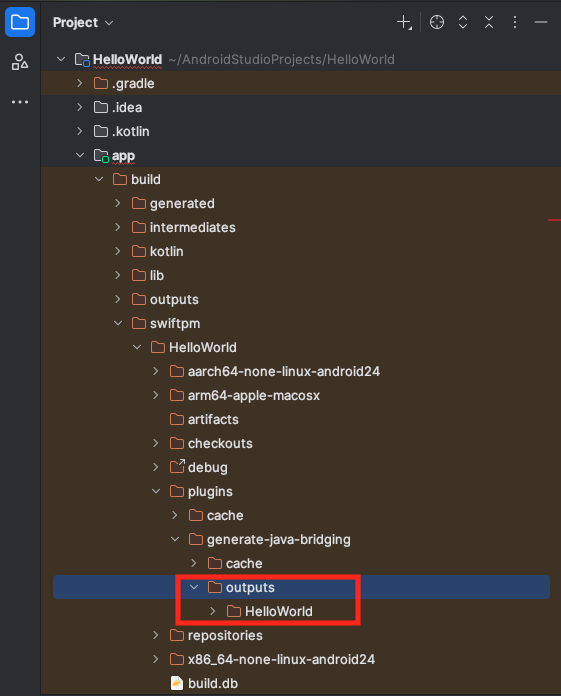The height and width of the screenshot is (696, 561).
Task: Collapse the swiftpm folder
Action: point(118,323)
